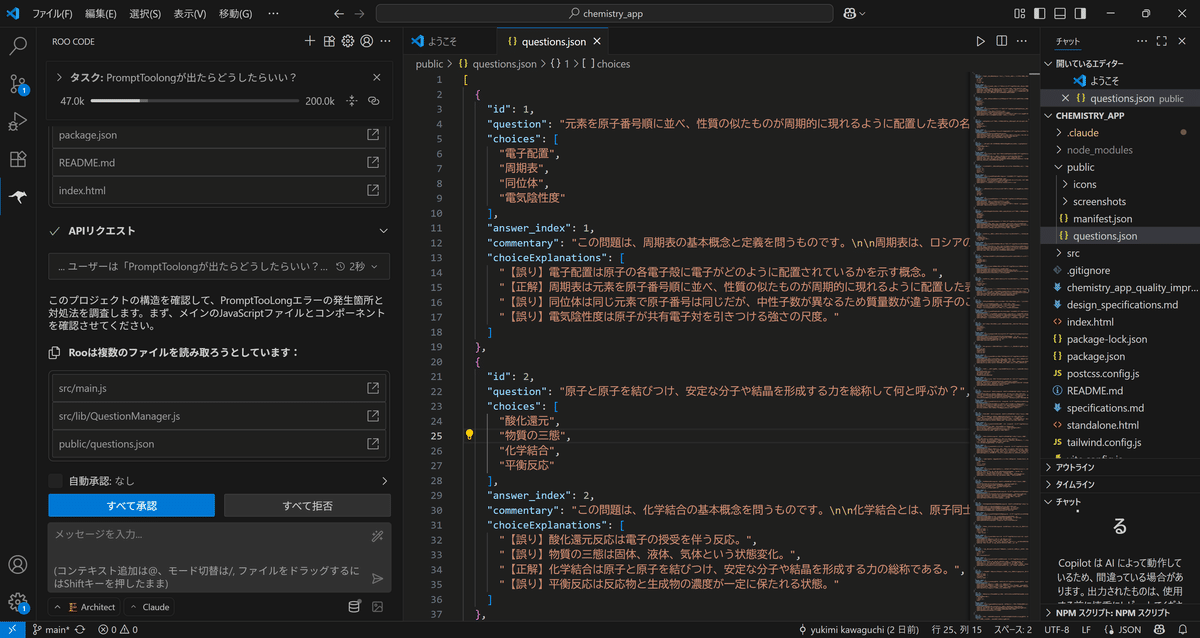Open the Edit menu

pos(101,14)
